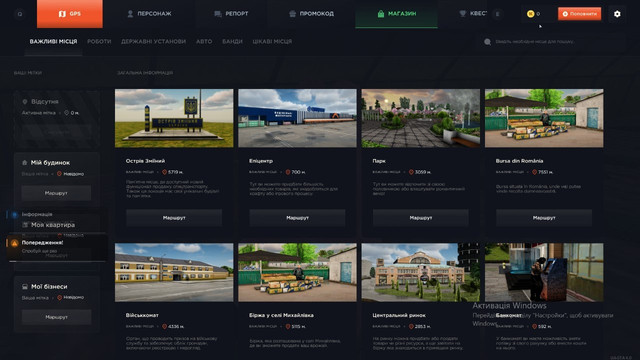This screenshot has width=640, height=360.
Task: Click the Біржа у селі Михайлівка title
Action: click(281, 315)
